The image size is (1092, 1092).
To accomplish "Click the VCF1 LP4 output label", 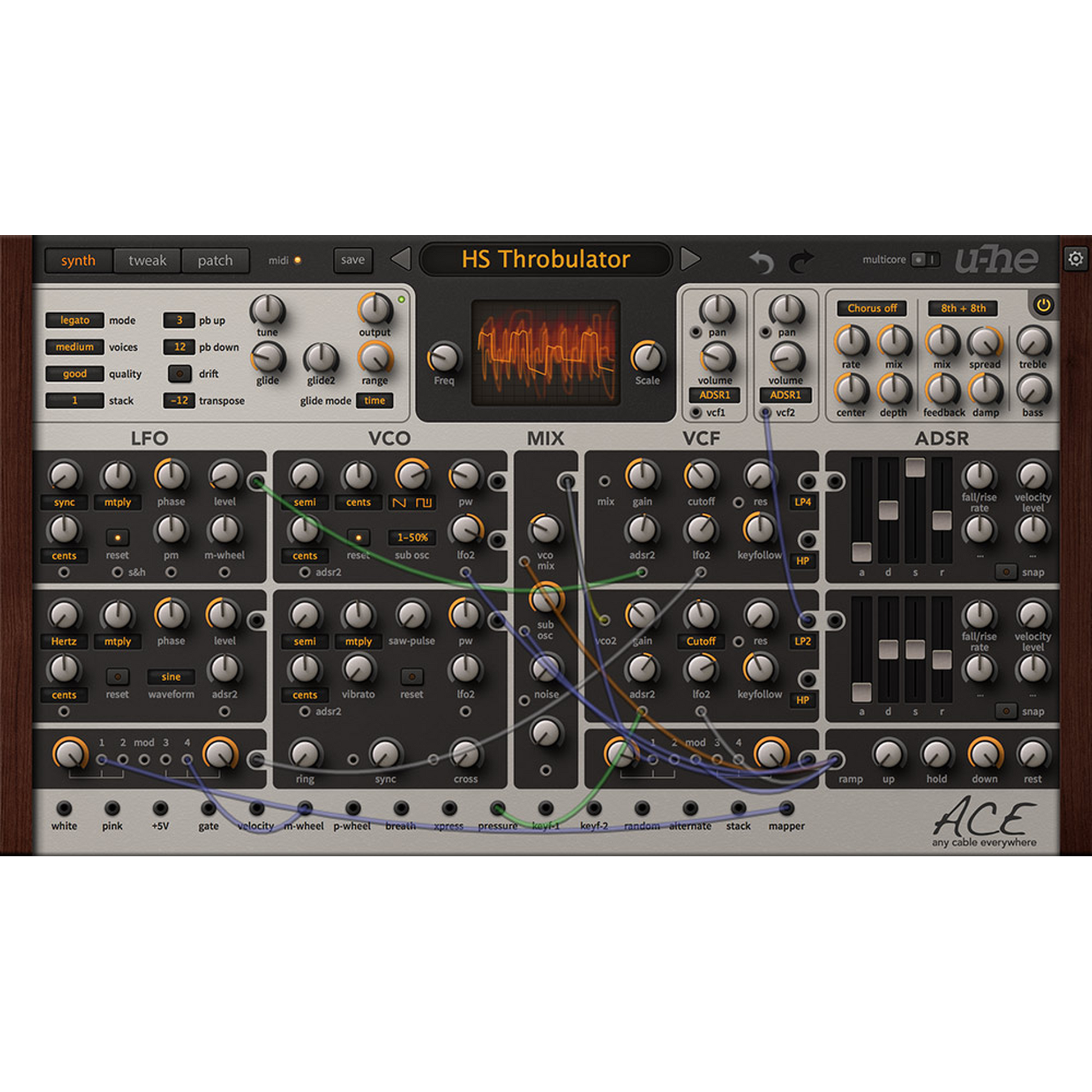I will tap(802, 502).
